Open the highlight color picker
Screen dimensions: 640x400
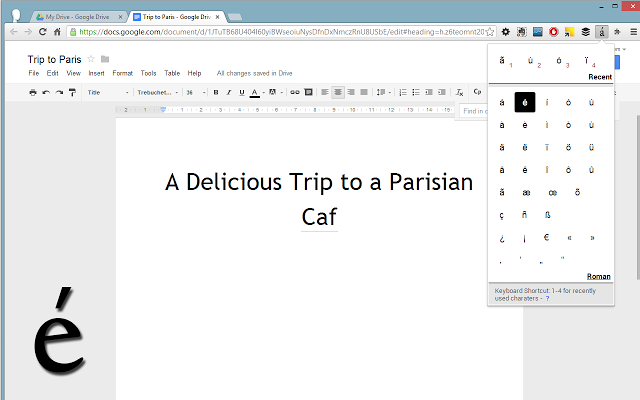pos(275,92)
